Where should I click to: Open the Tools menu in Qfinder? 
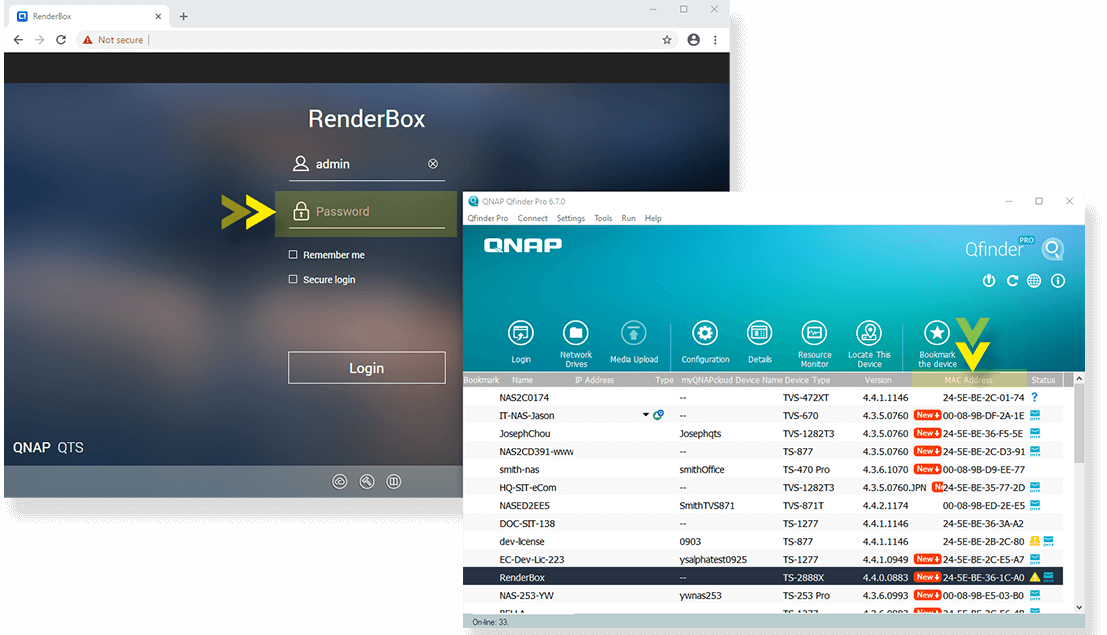[603, 218]
